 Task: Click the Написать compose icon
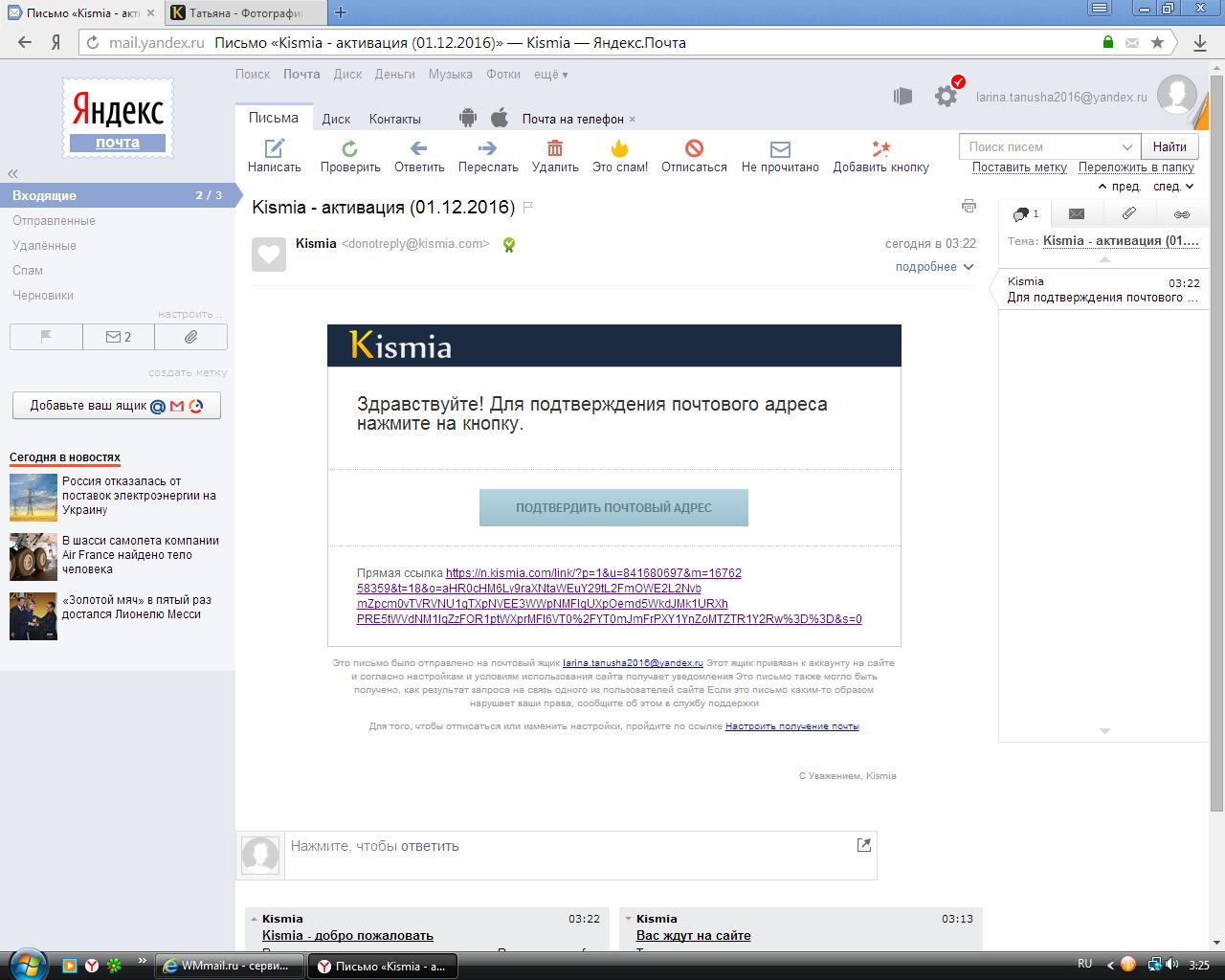pos(275,147)
